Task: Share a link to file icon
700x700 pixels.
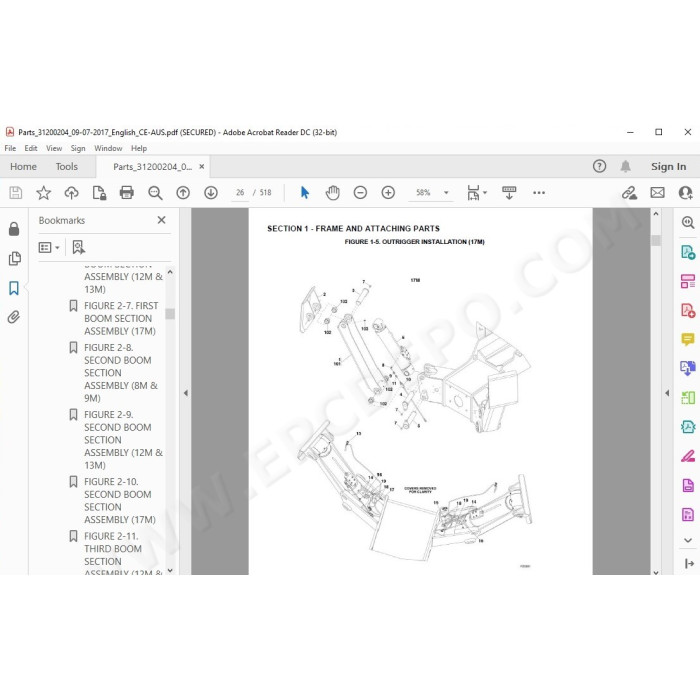Action: pyautogui.click(x=629, y=193)
